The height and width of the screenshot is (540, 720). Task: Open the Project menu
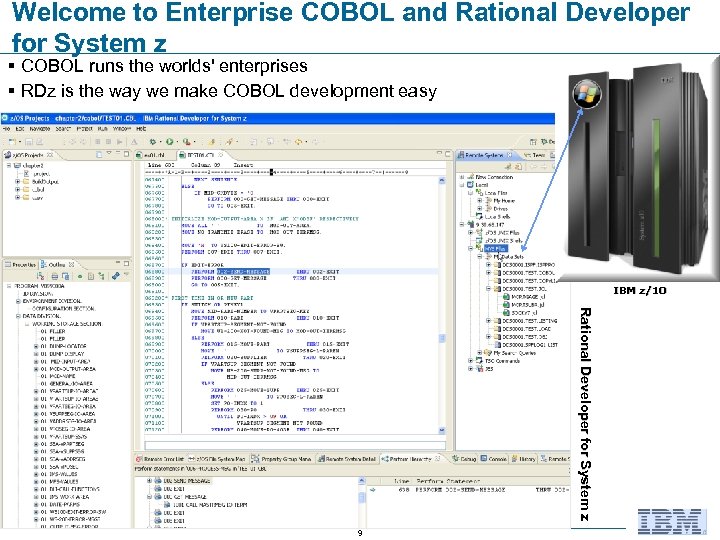point(84,129)
